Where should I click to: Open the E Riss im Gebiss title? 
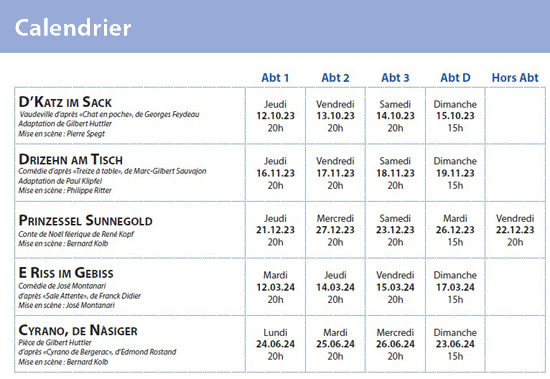pyautogui.click(x=66, y=273)
